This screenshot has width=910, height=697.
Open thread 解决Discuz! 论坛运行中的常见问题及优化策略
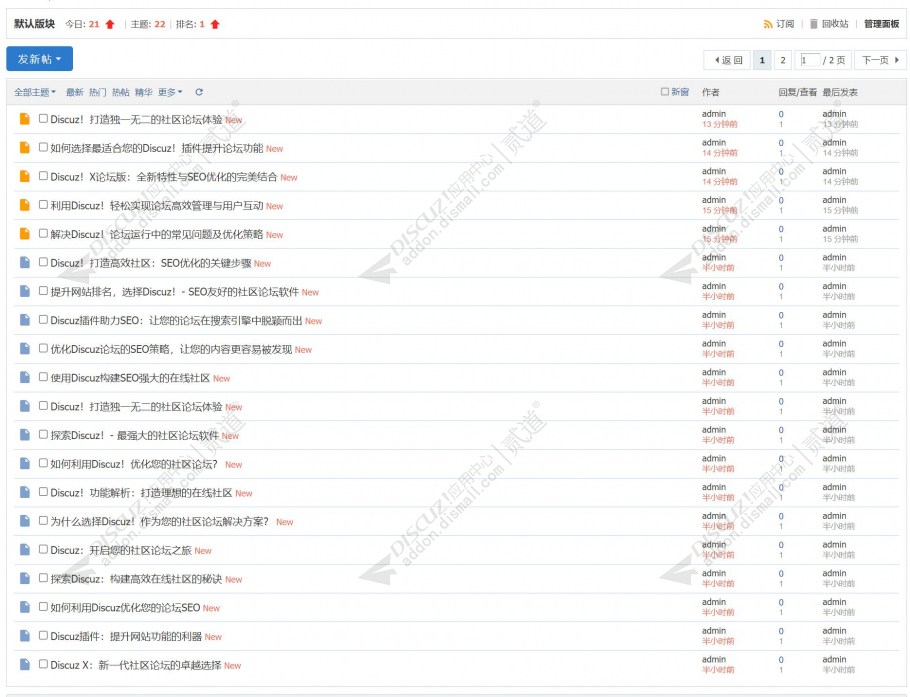pyautogui.click(x=157, y=234)
